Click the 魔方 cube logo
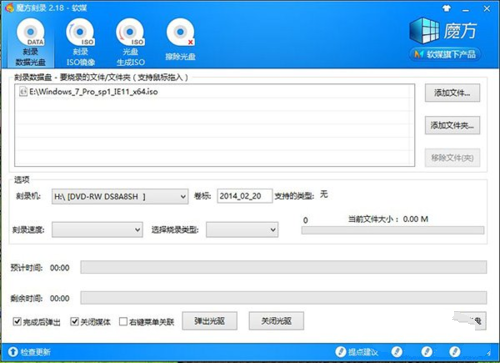This screenshot has height=363, width=500. pos(424,31)
